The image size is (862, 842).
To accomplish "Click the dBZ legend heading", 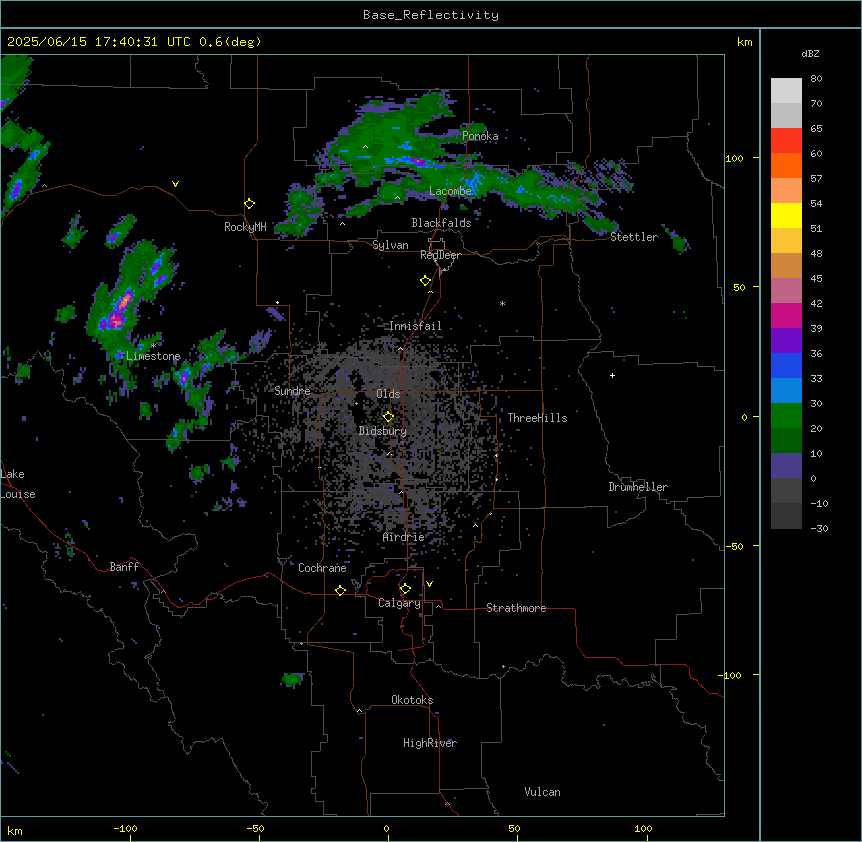I will coord(810,53).
